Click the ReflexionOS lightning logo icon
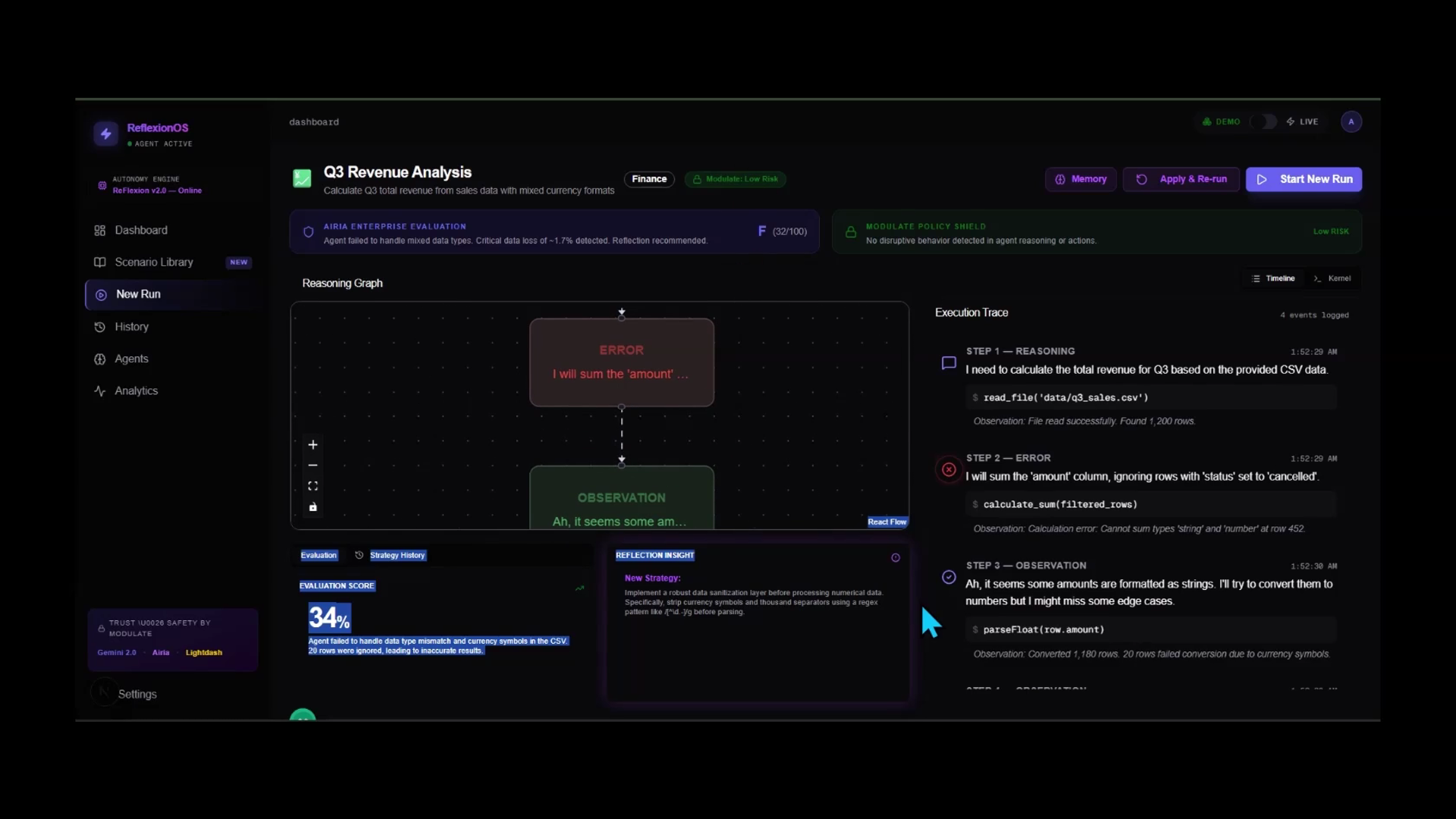Screen dimensions: 1456x819 (x=106, y=134)
